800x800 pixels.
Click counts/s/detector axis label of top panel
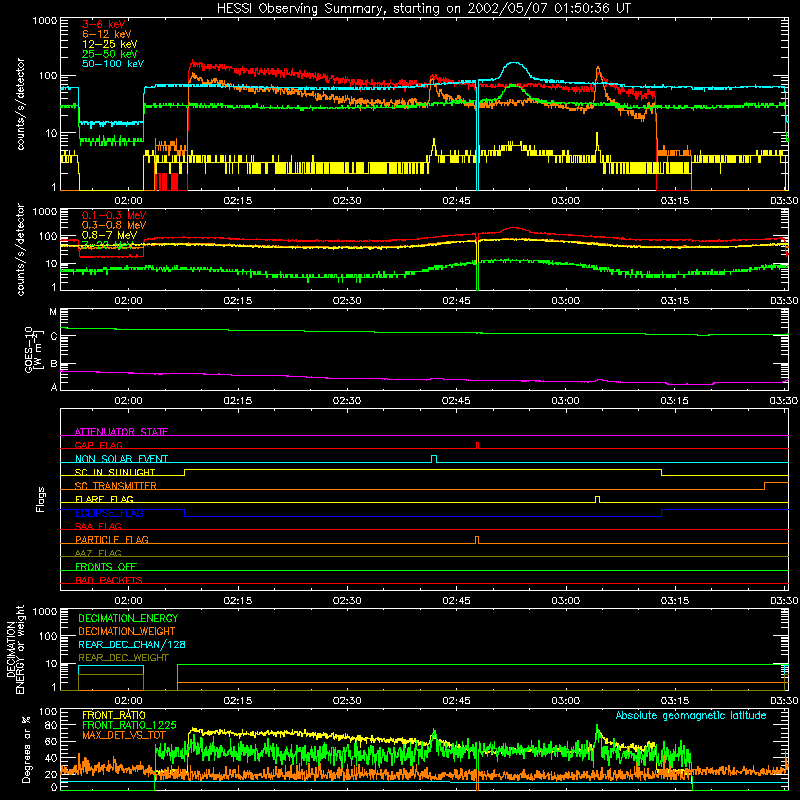tap(20, 104)
